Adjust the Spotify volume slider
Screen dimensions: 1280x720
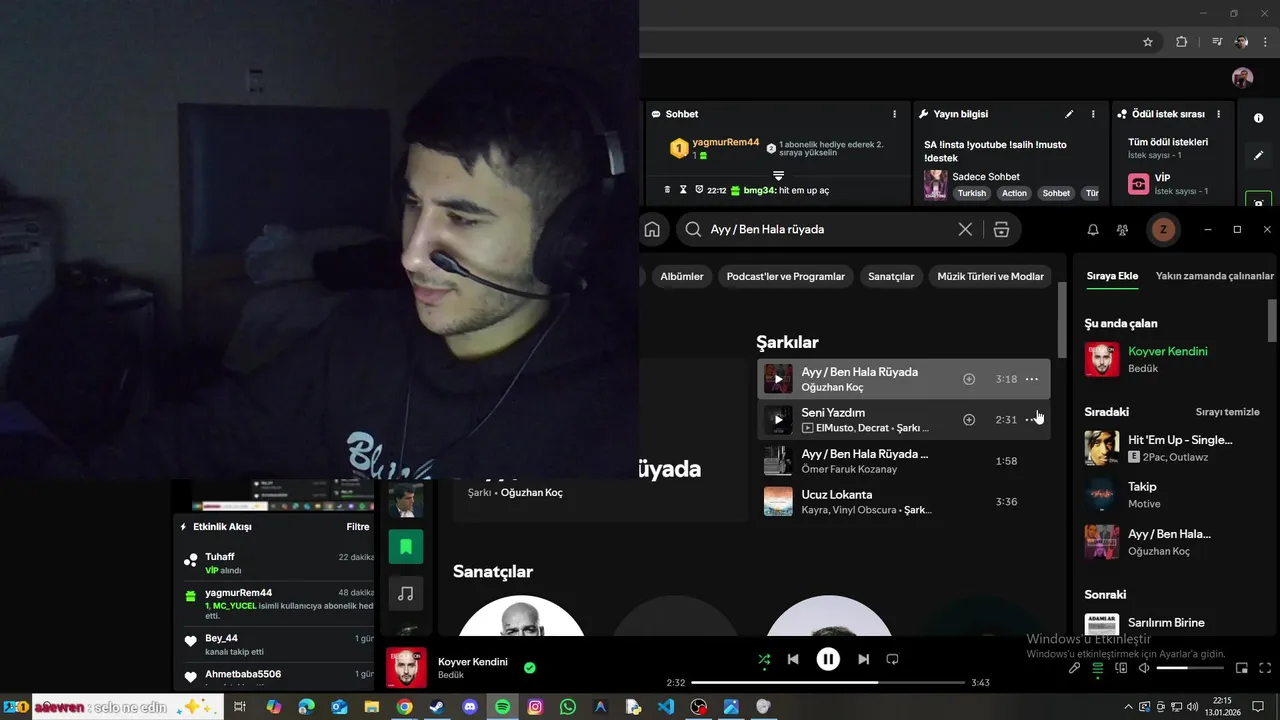[x=1190, y=668]
